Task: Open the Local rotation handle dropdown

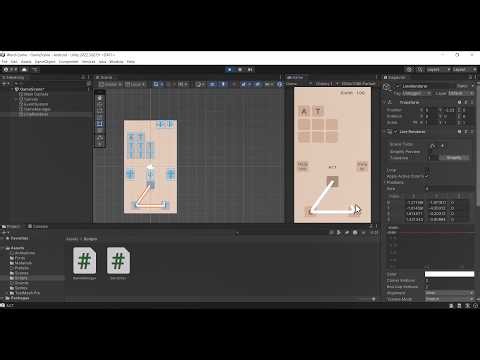Action: click(x=135, y=84)
